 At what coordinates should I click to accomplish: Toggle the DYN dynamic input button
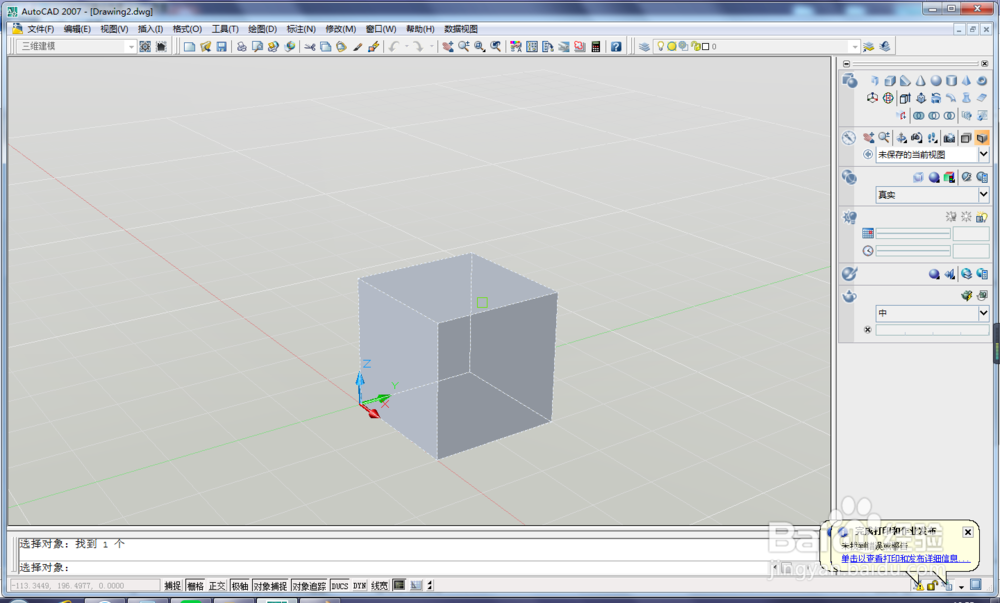(360, 585)
